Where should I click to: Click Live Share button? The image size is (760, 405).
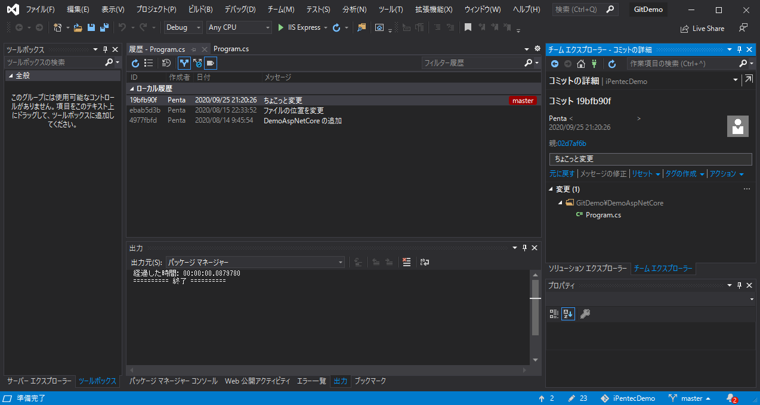click(x=702, y=29)
